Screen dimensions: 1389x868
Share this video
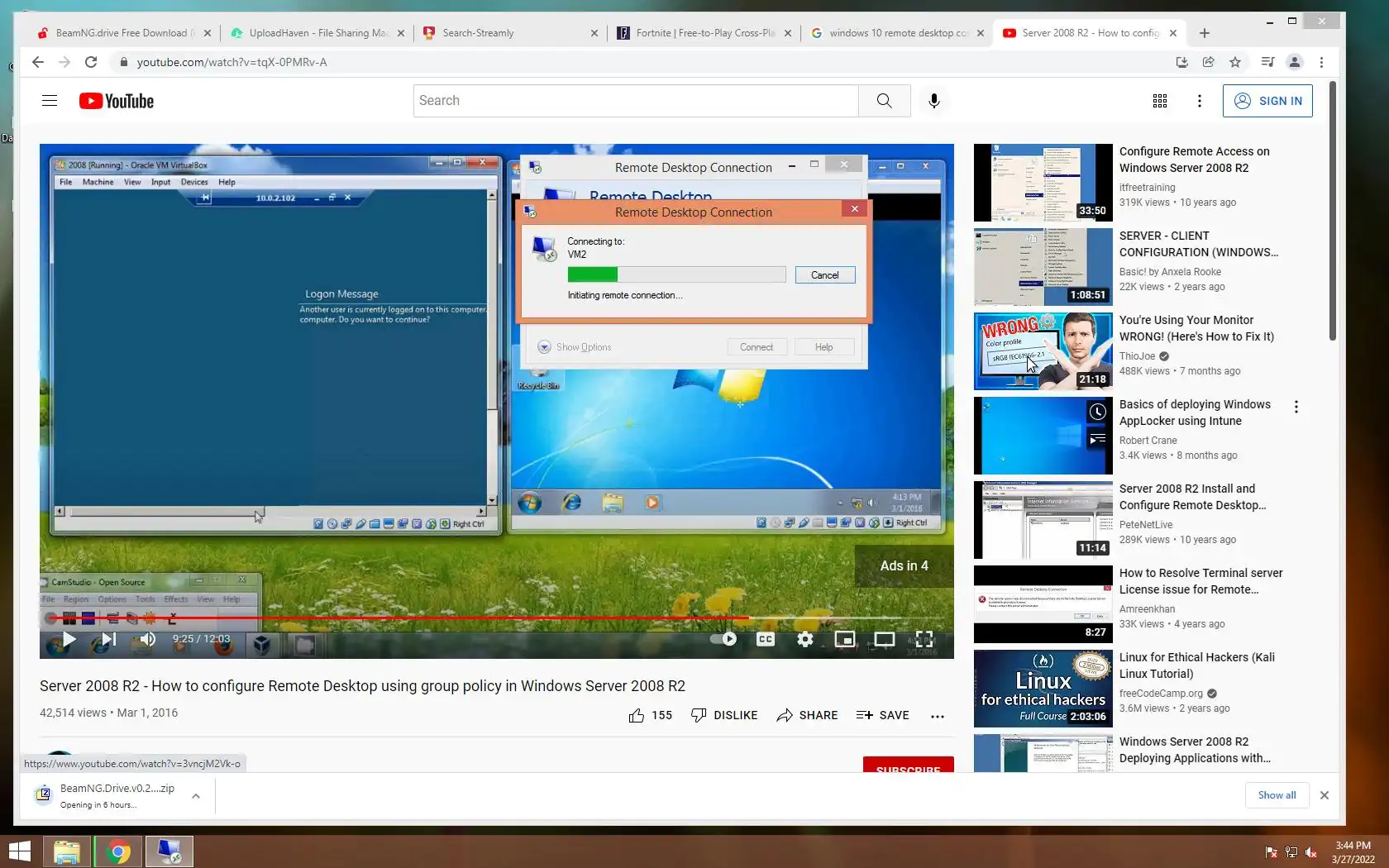(x=807, y=715)
